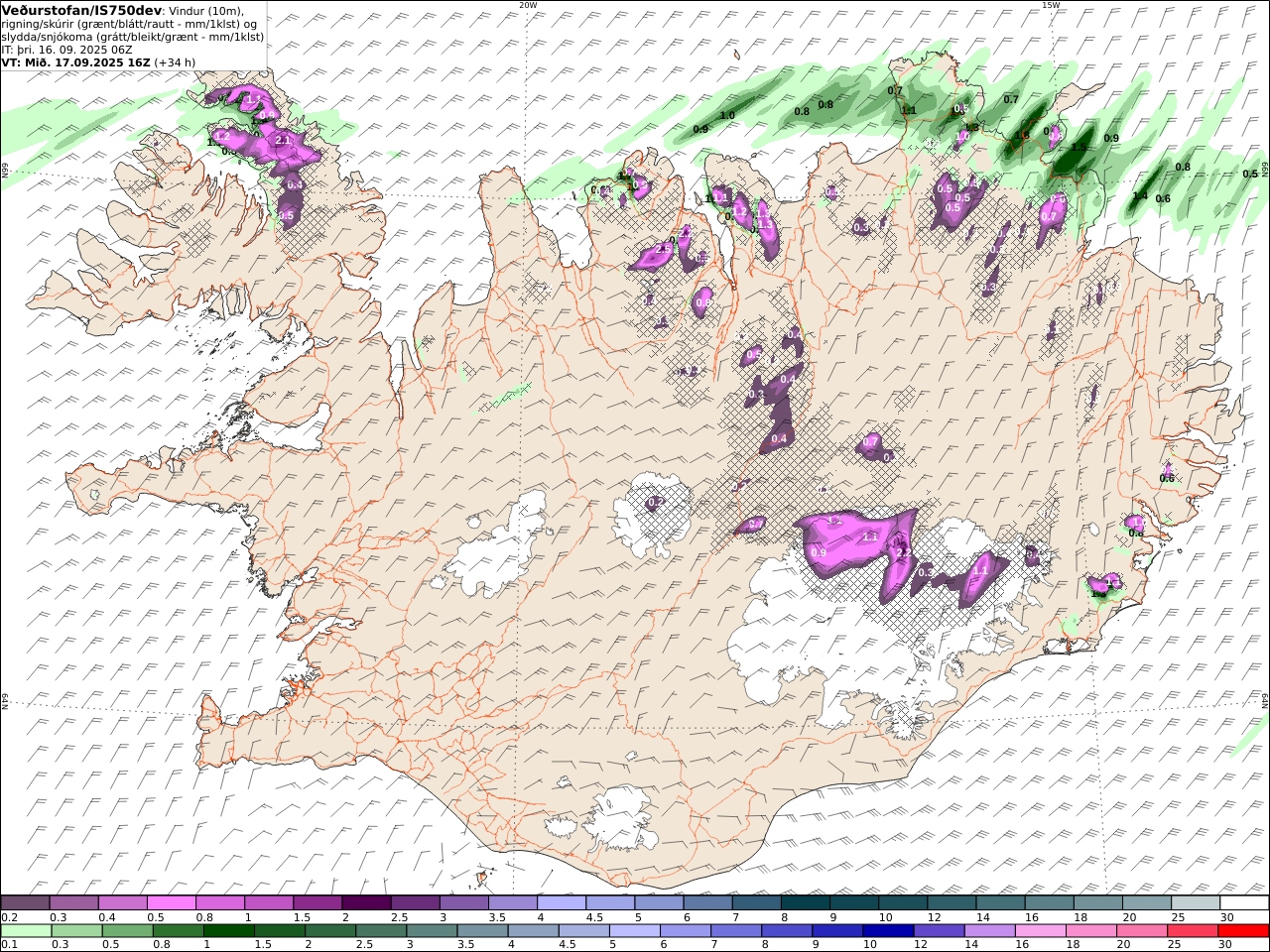Click the 0.2 dusky purple swatch, upper legend row
The height and width of the screenshot is (952, 1270).
26,903
